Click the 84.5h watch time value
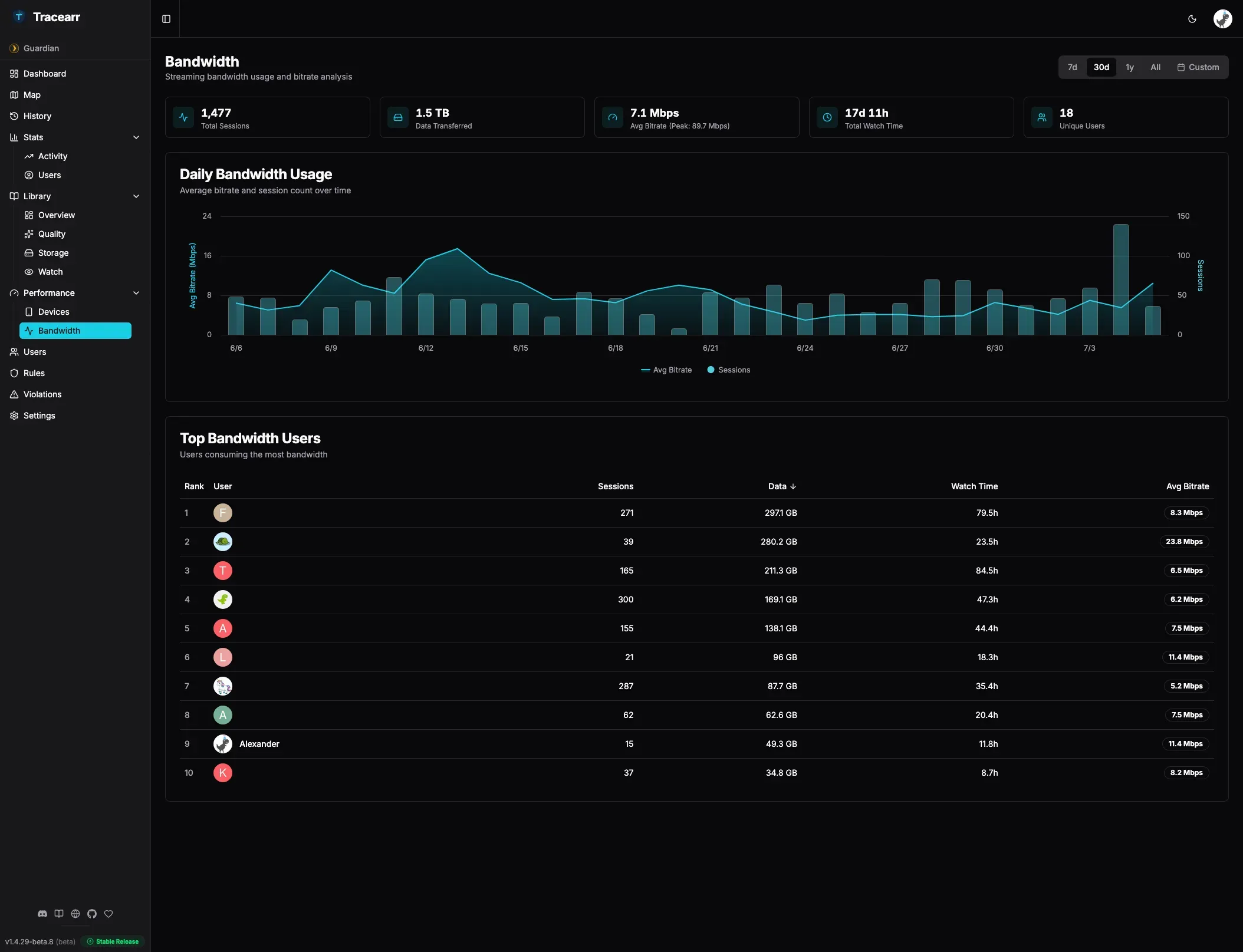 pos(986,571)
